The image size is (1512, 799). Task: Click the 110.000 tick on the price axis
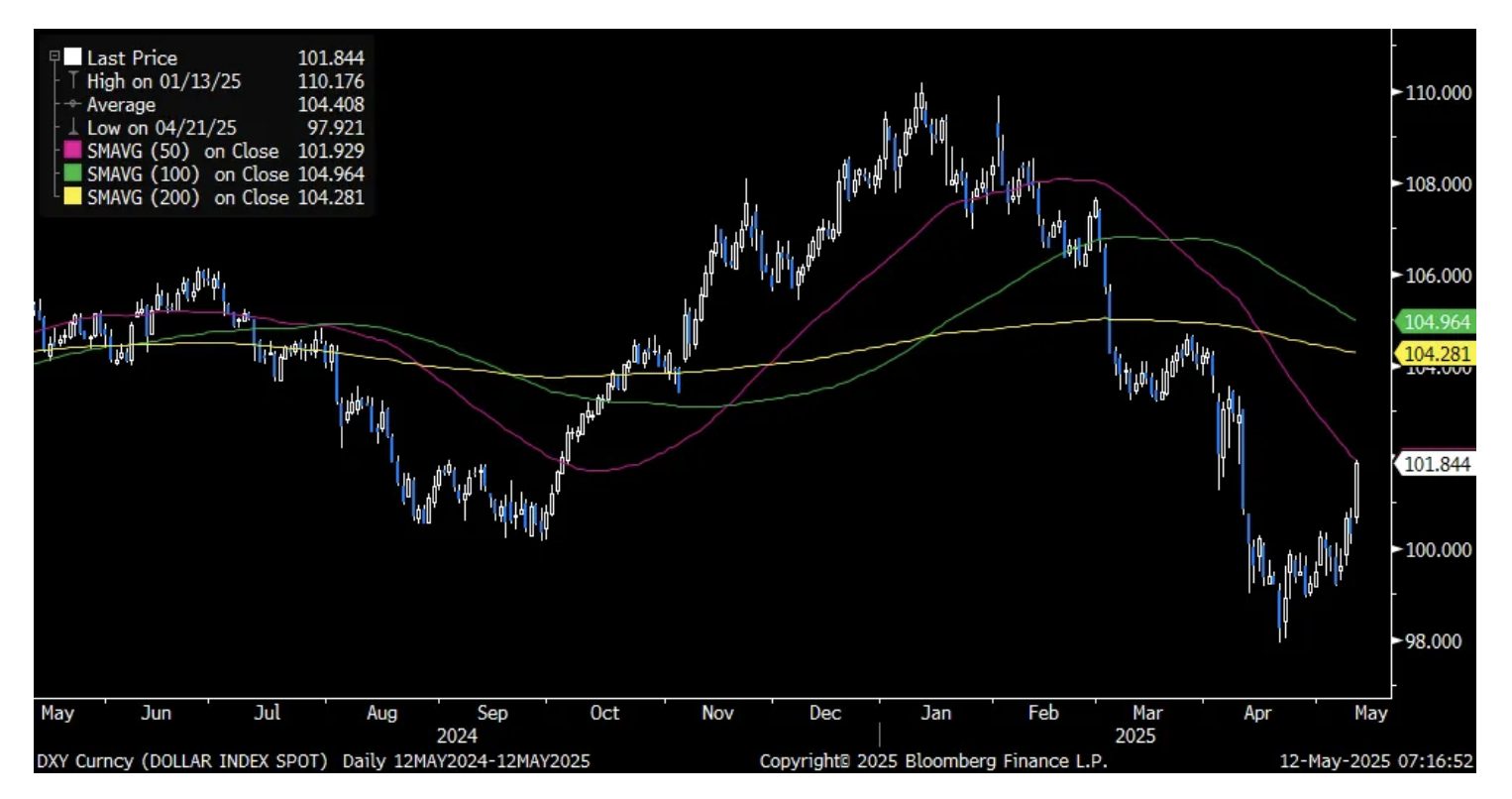click(1438, 92)
